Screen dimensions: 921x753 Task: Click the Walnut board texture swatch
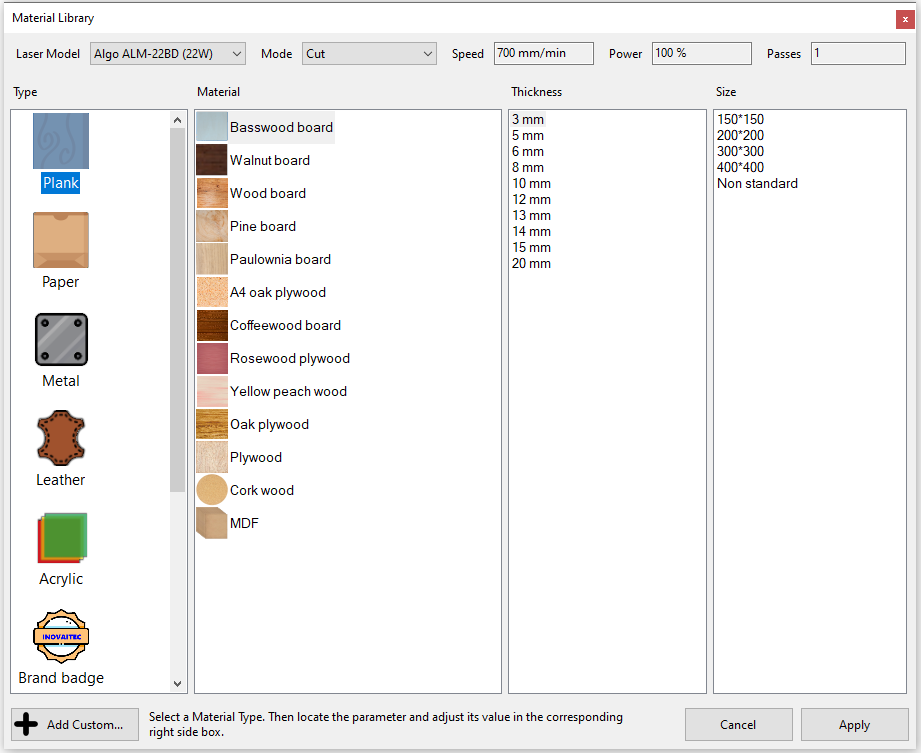pos(212,160)
